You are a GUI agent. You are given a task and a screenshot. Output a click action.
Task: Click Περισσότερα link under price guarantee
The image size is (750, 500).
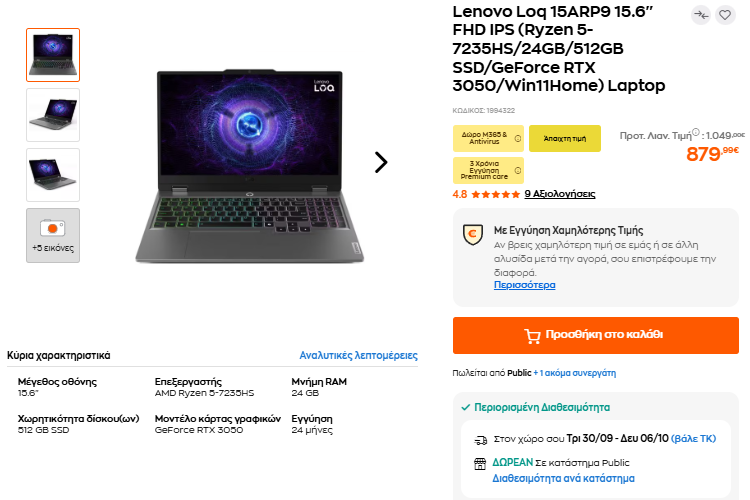tap(524, 285)
